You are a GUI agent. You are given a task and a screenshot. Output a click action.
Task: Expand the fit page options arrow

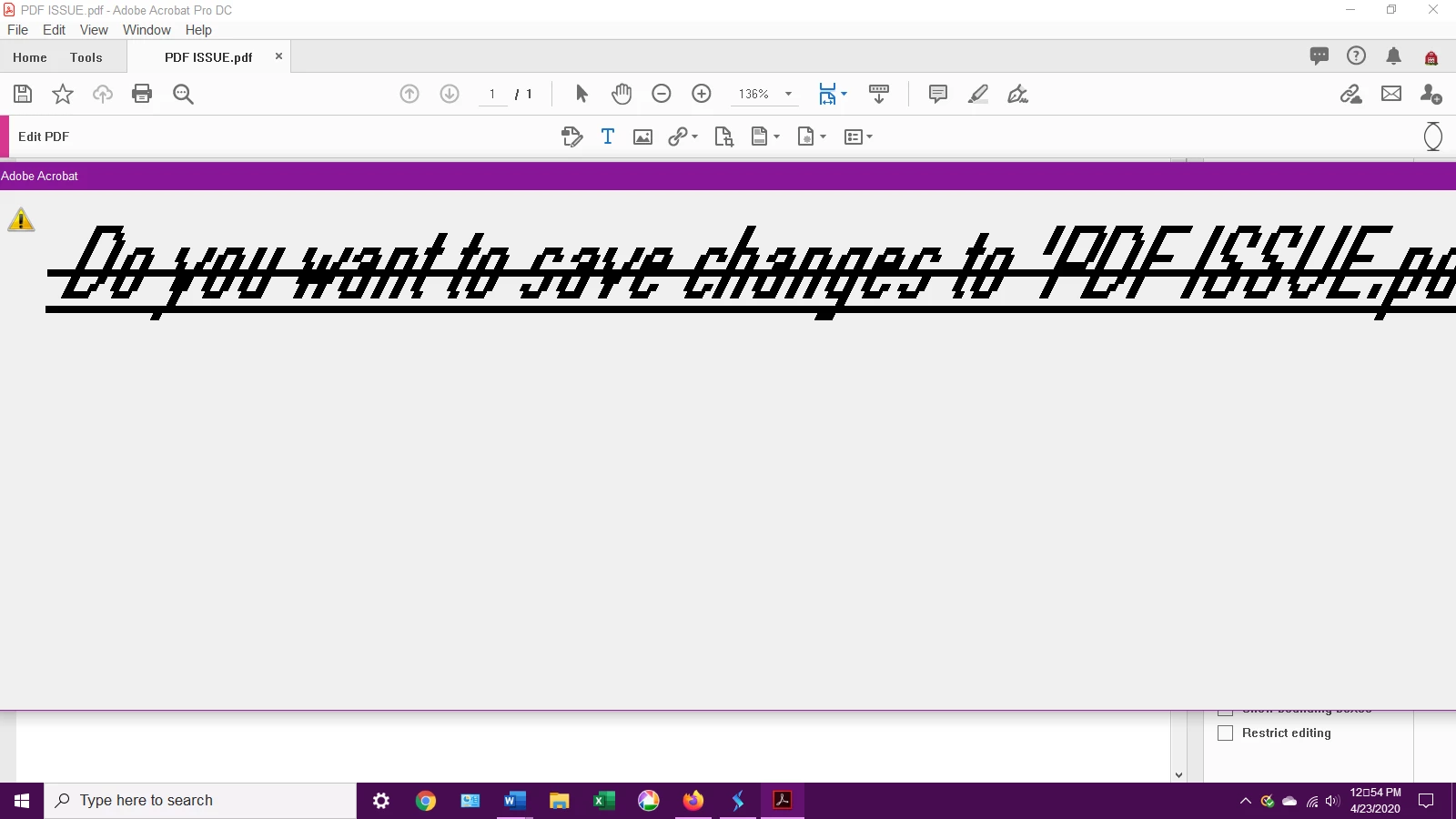(x=844, y=94)
